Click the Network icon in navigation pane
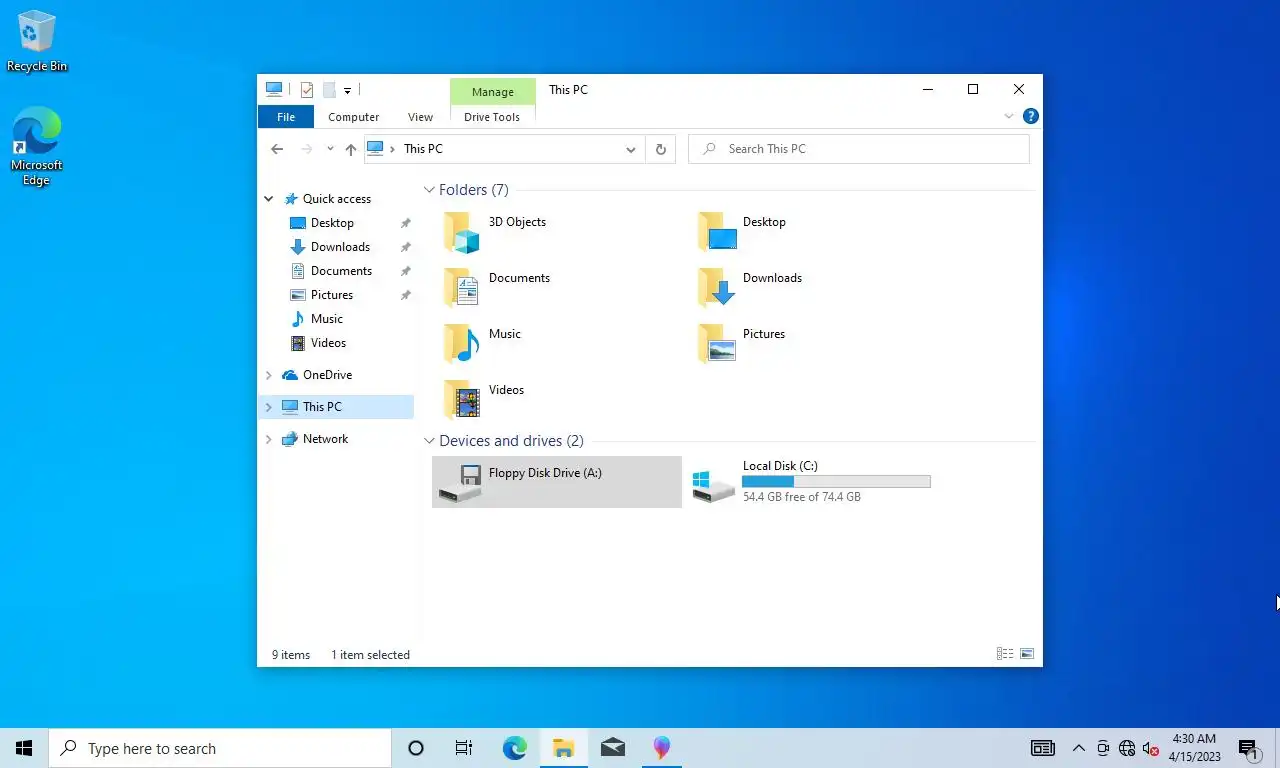The image size is (1280, 768). point(290,439)
